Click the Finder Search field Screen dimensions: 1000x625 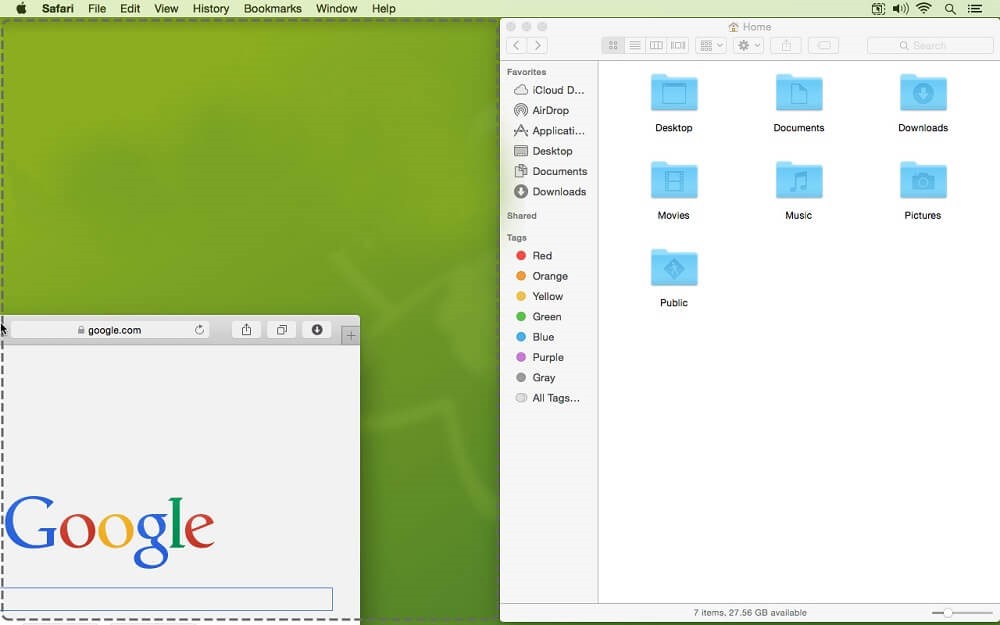click(930, 45)
